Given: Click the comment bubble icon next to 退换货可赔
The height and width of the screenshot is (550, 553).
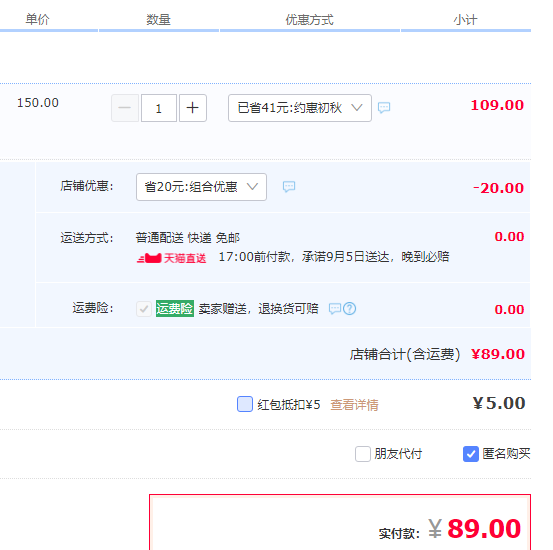Looking at the screenshot, I should pyautogui.click(x=335, y=309).
